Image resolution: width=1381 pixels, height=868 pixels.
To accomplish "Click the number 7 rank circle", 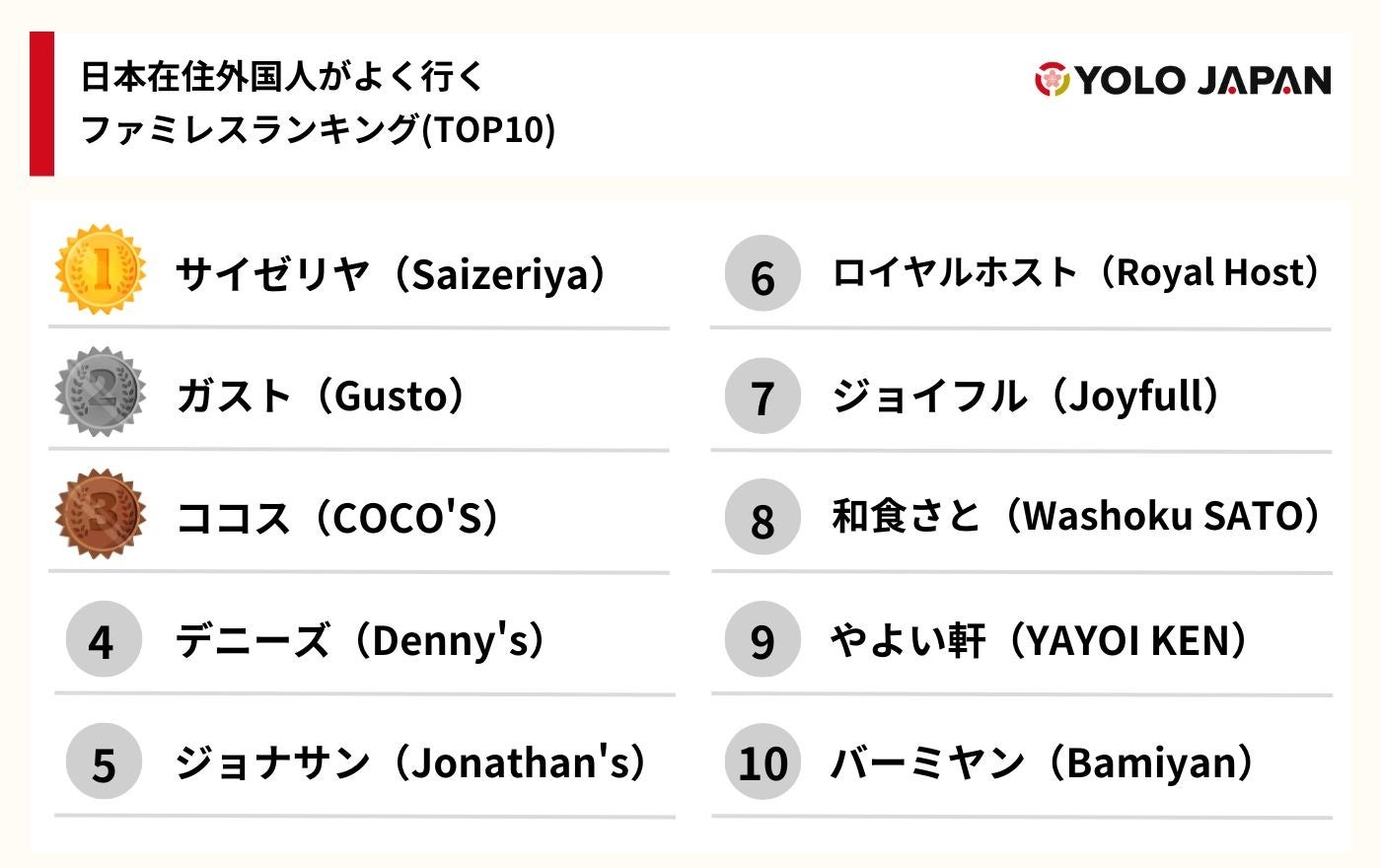I will tap(762, 396).
